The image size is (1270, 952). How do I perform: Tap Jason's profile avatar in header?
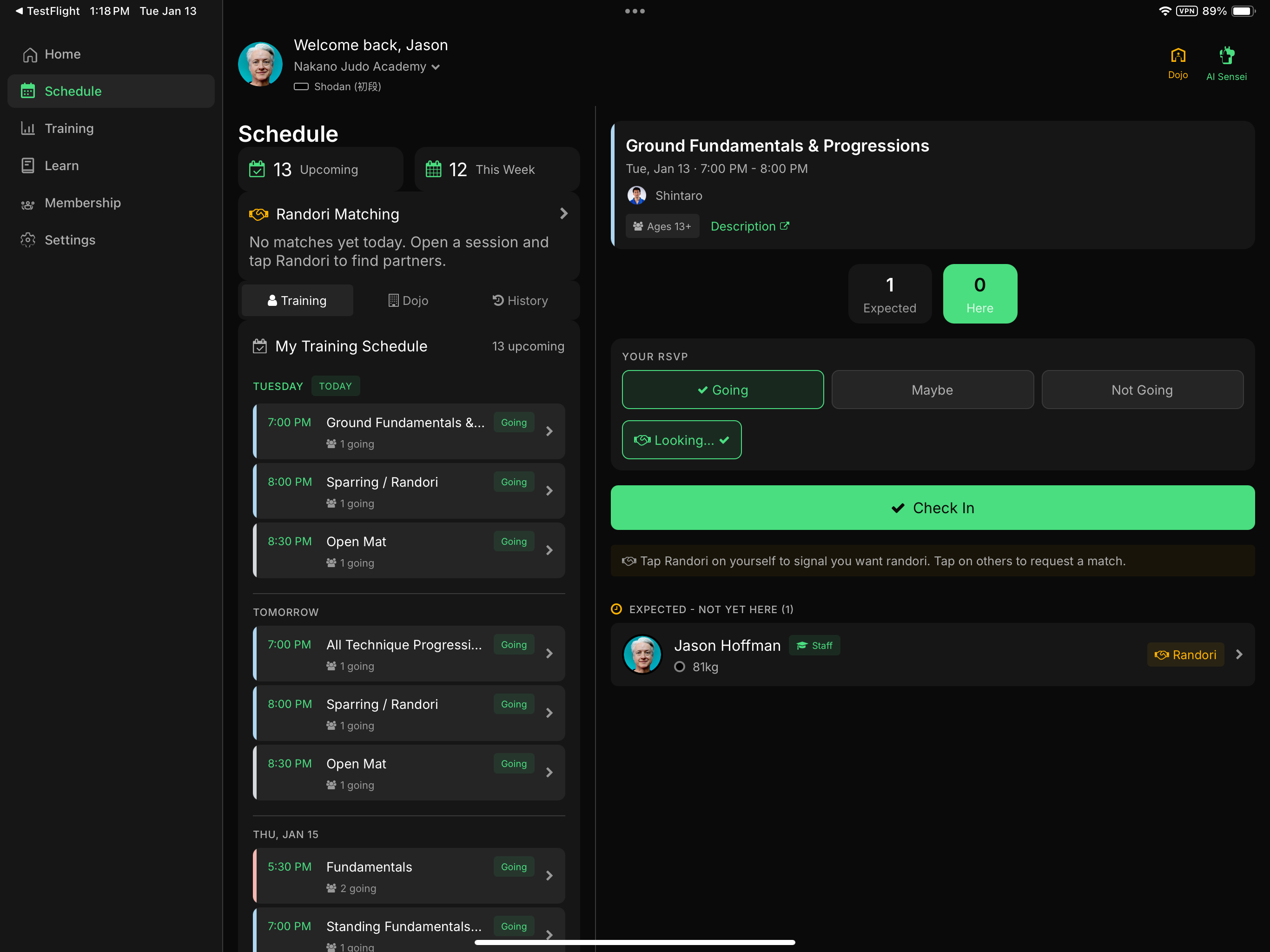tap(260, 64)
